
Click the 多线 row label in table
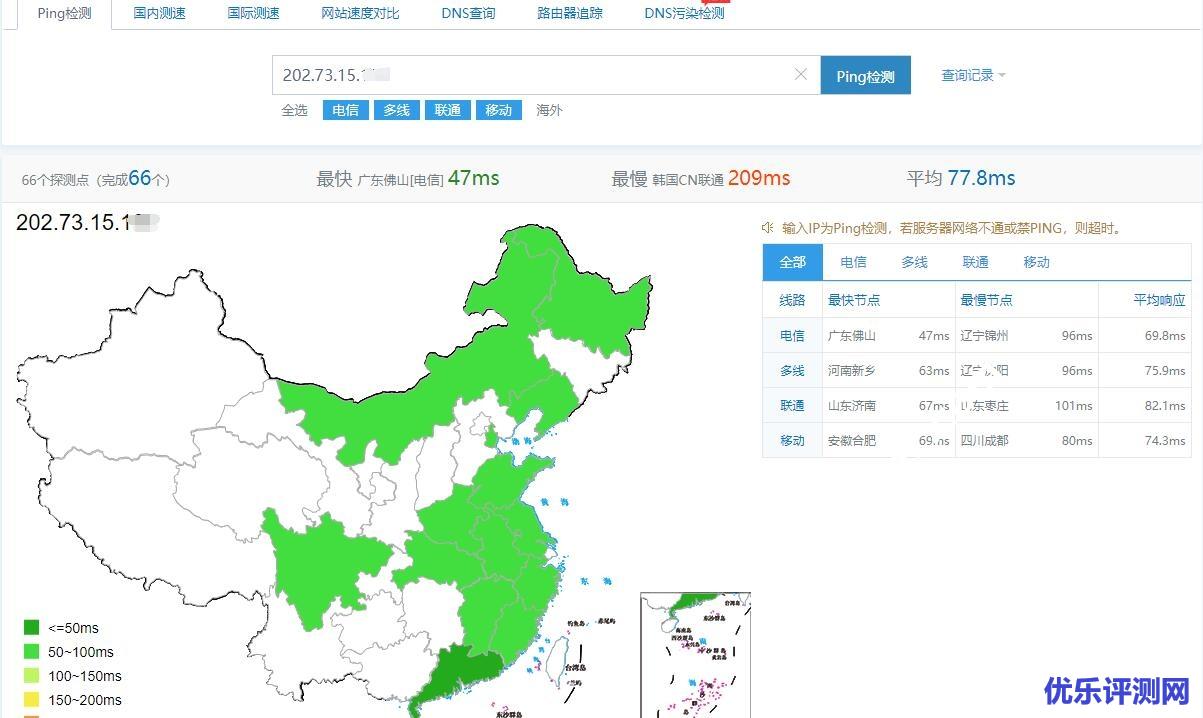pos(792,371)
